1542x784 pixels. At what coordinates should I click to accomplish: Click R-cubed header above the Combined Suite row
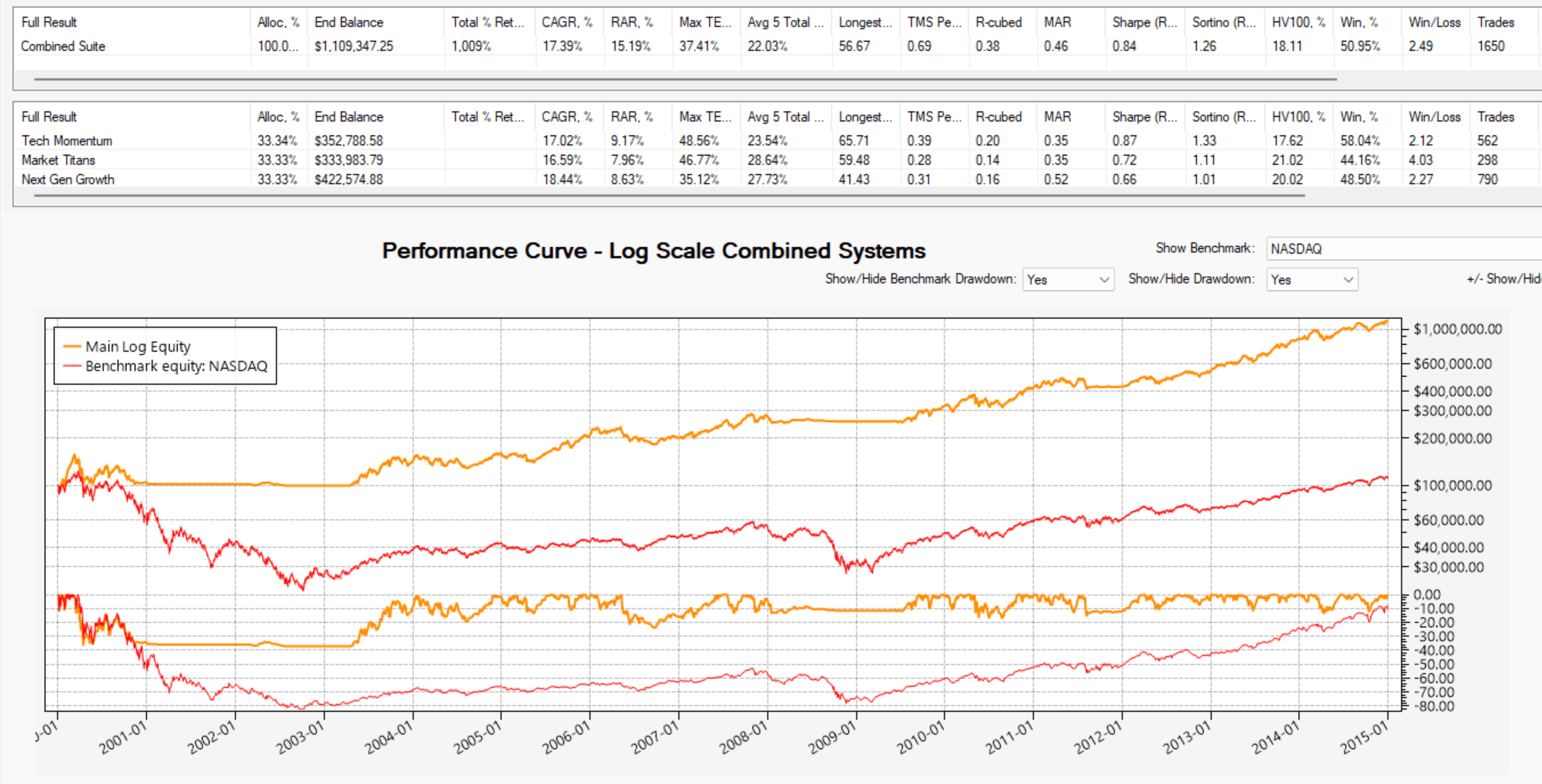998,23
